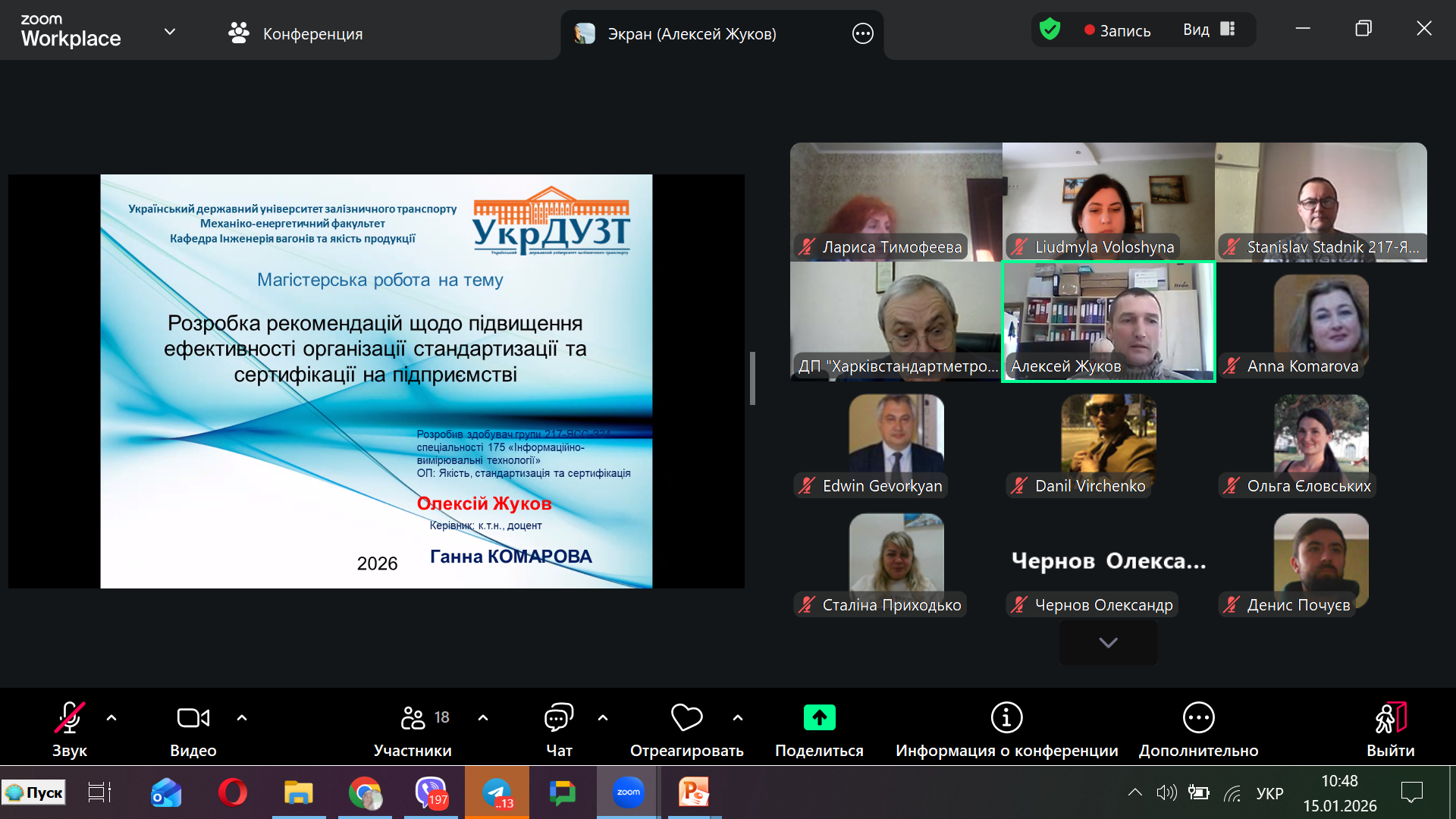1456x819 pixels.
Task: Click the green Share screen icon
Action: [819, 718]
